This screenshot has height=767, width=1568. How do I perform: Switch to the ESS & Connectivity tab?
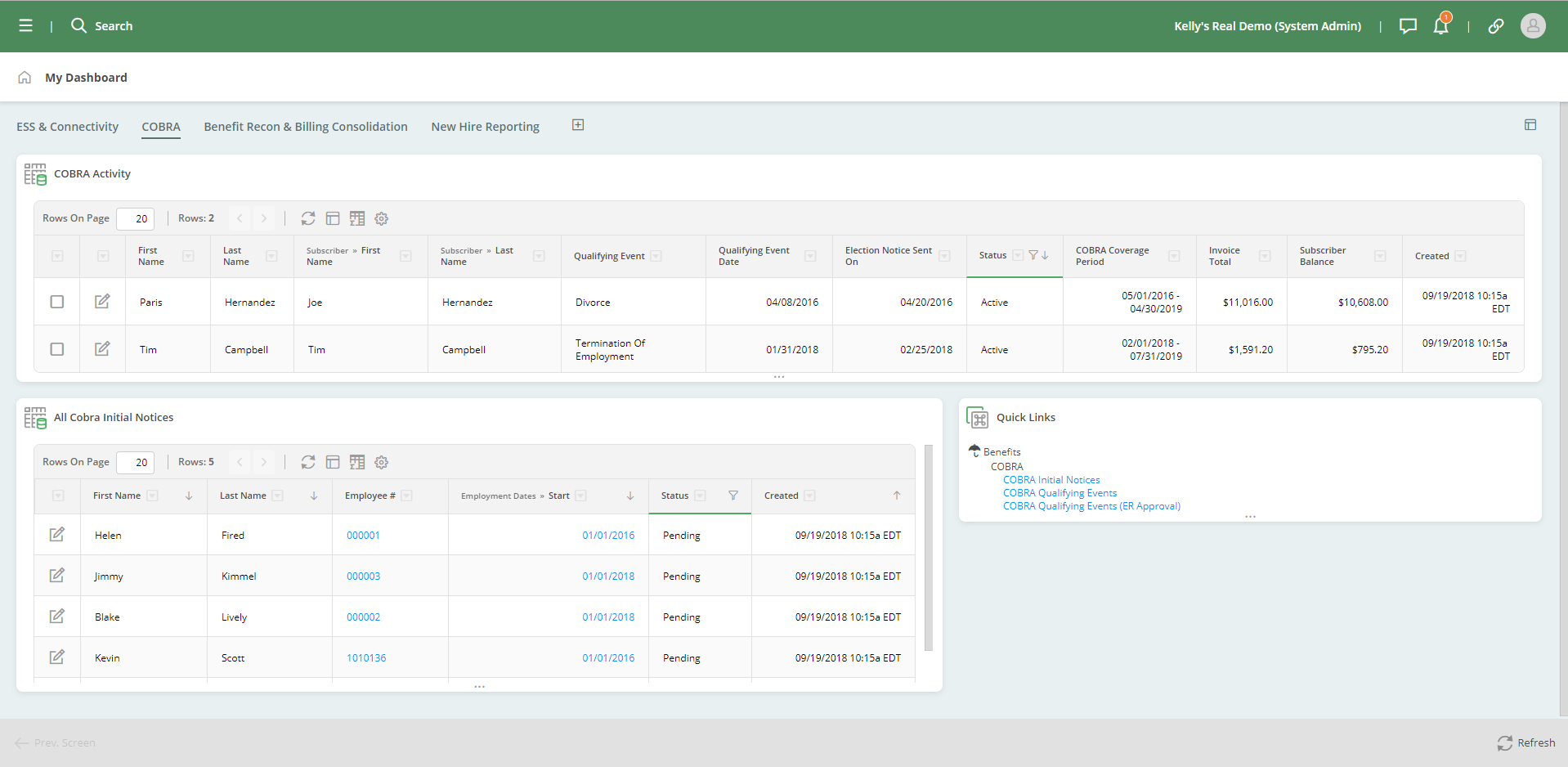(67, 127)
